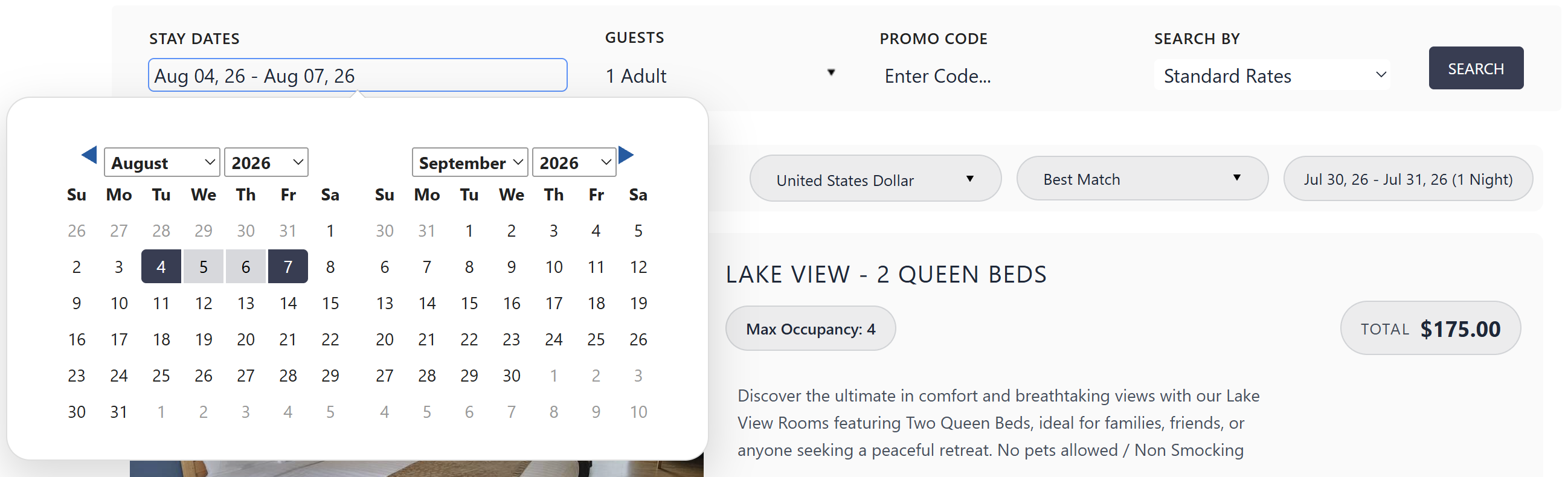The height and width of the screenshot is (477, 1568).
Task: Open the 2026 year dropdown beside September
Action: 574,162
